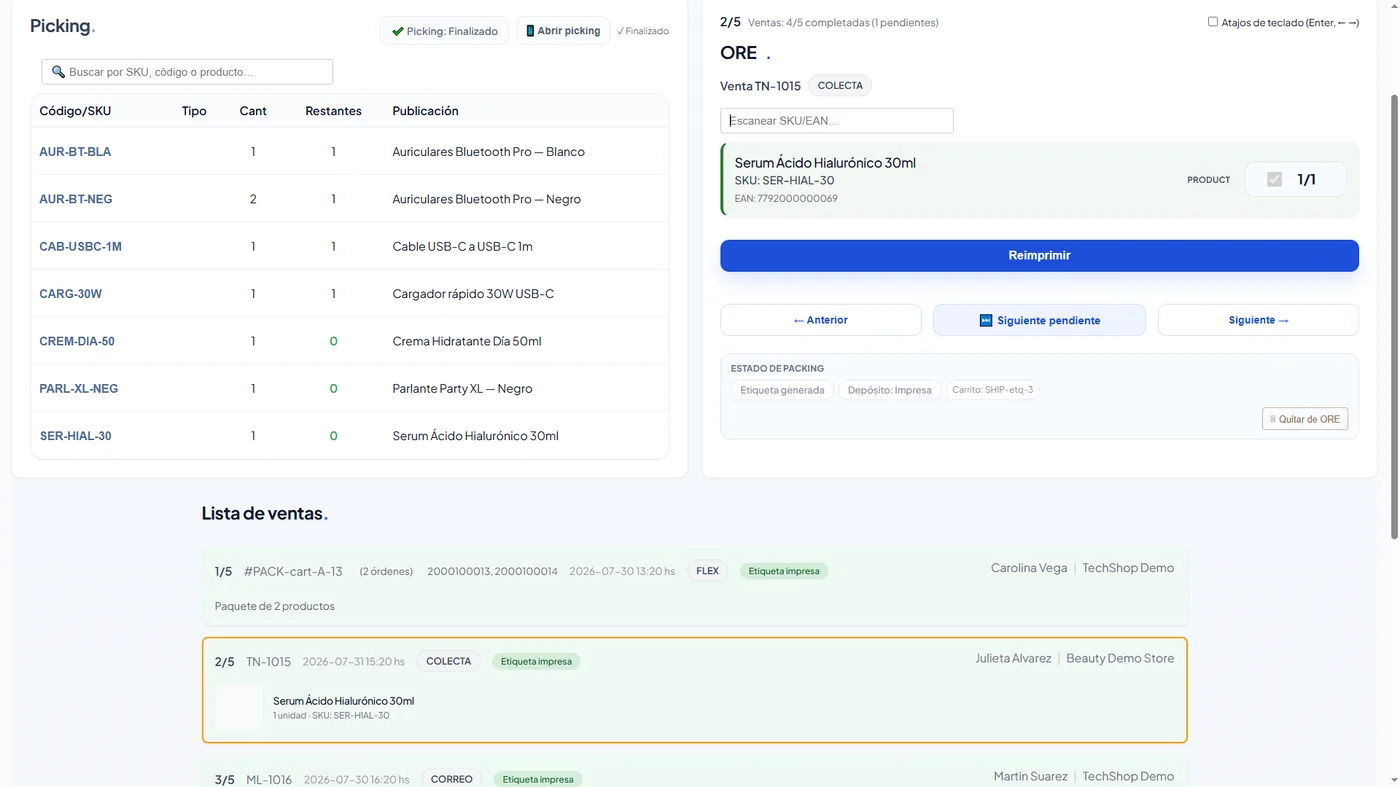Screen dimensions: 1400x787
Task: Remove the sale using Quitar de ORE
Action: click(x=1305, y=419)
